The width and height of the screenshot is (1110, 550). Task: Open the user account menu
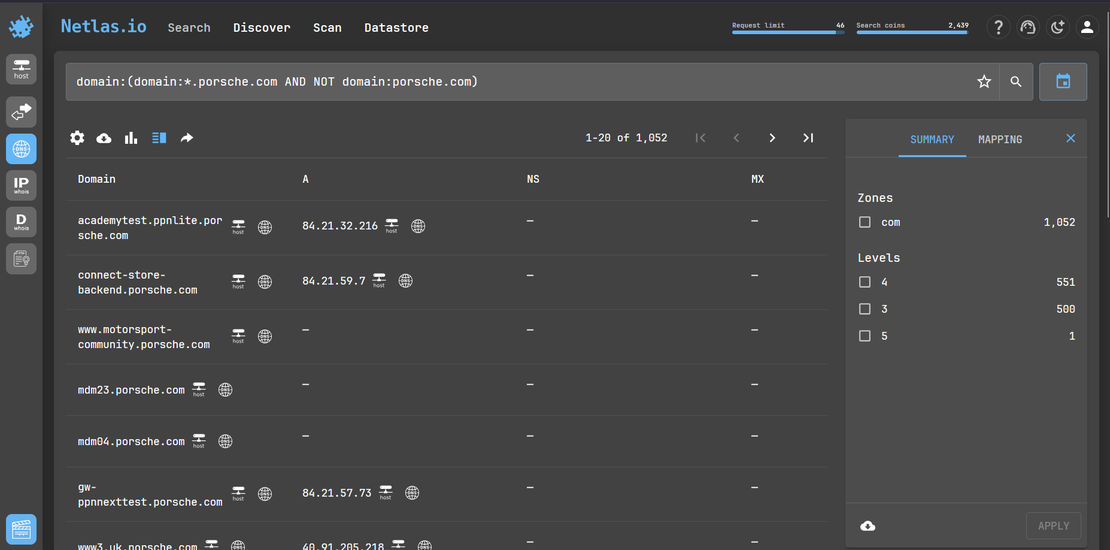[x=1087, y=28]
